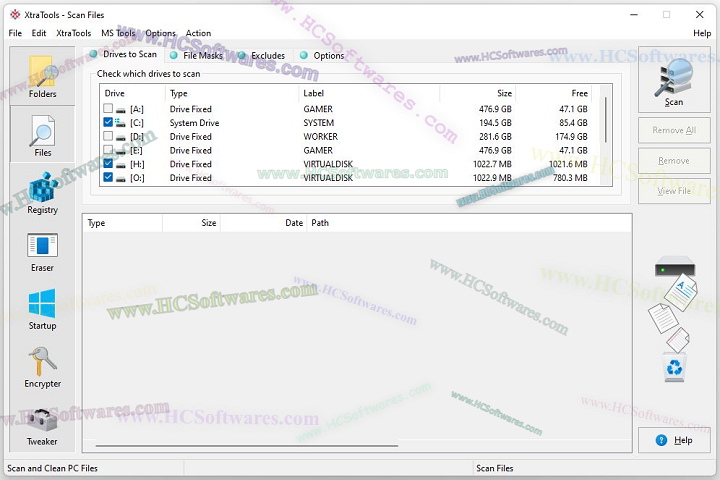The height and width of the screenshot is (480, 720).
Task: Open the Encrypter tool
Action: (x=42, y=367)
